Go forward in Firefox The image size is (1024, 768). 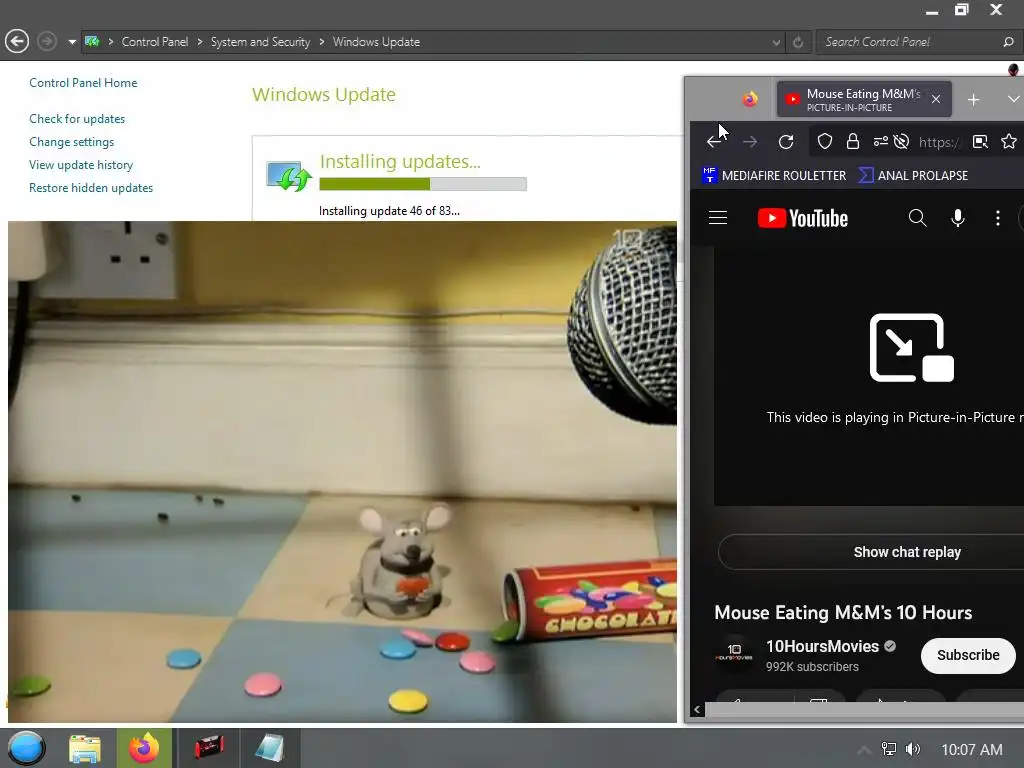pyautogui.click(x=750, y=142)
